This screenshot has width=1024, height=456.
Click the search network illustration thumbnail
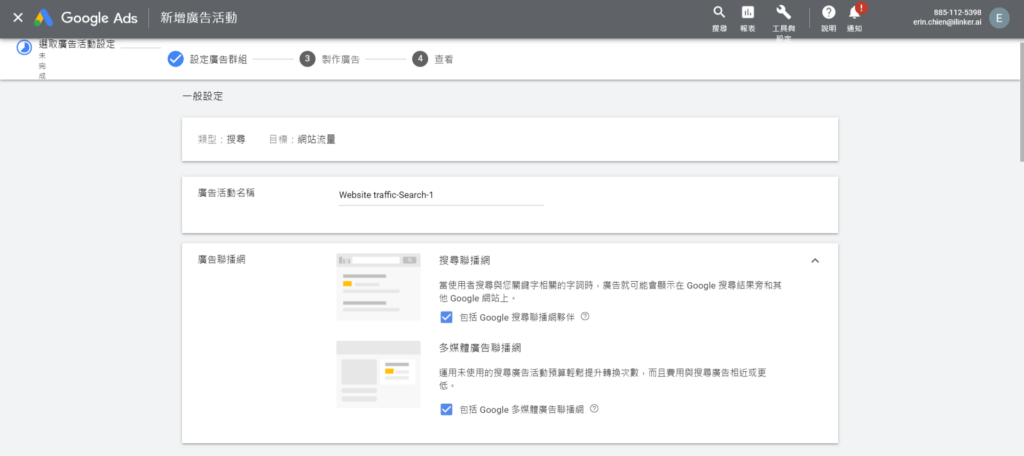[378, 287]
